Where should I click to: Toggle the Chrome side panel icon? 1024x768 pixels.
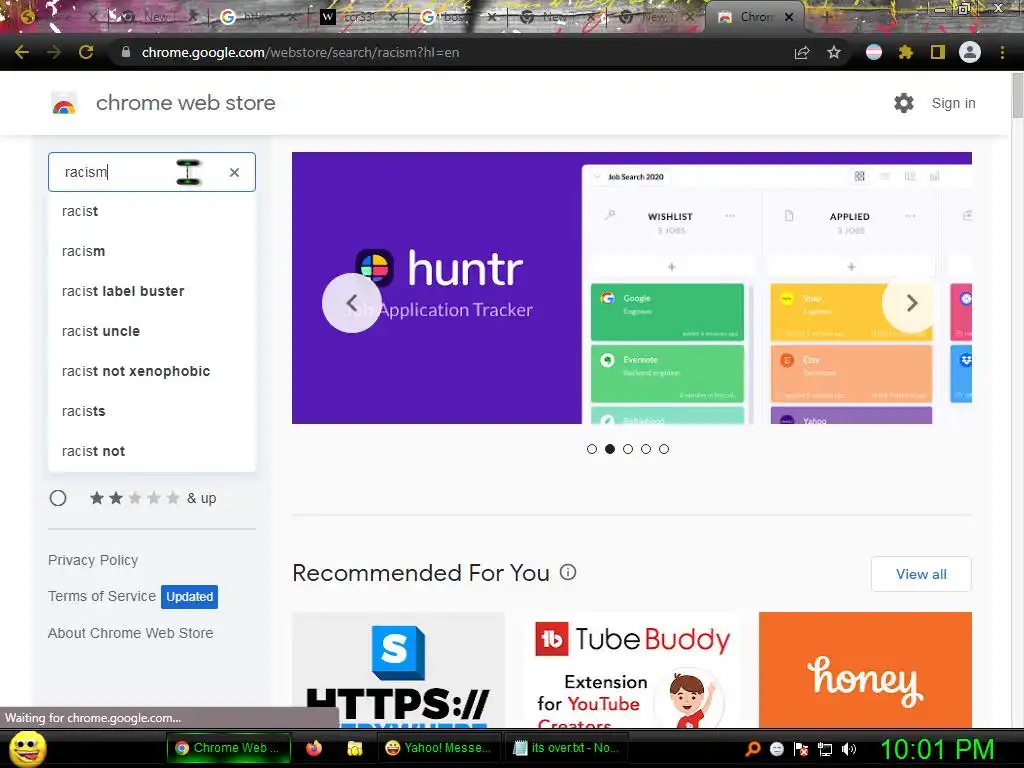pyautogui.click(x=938, y=52)
